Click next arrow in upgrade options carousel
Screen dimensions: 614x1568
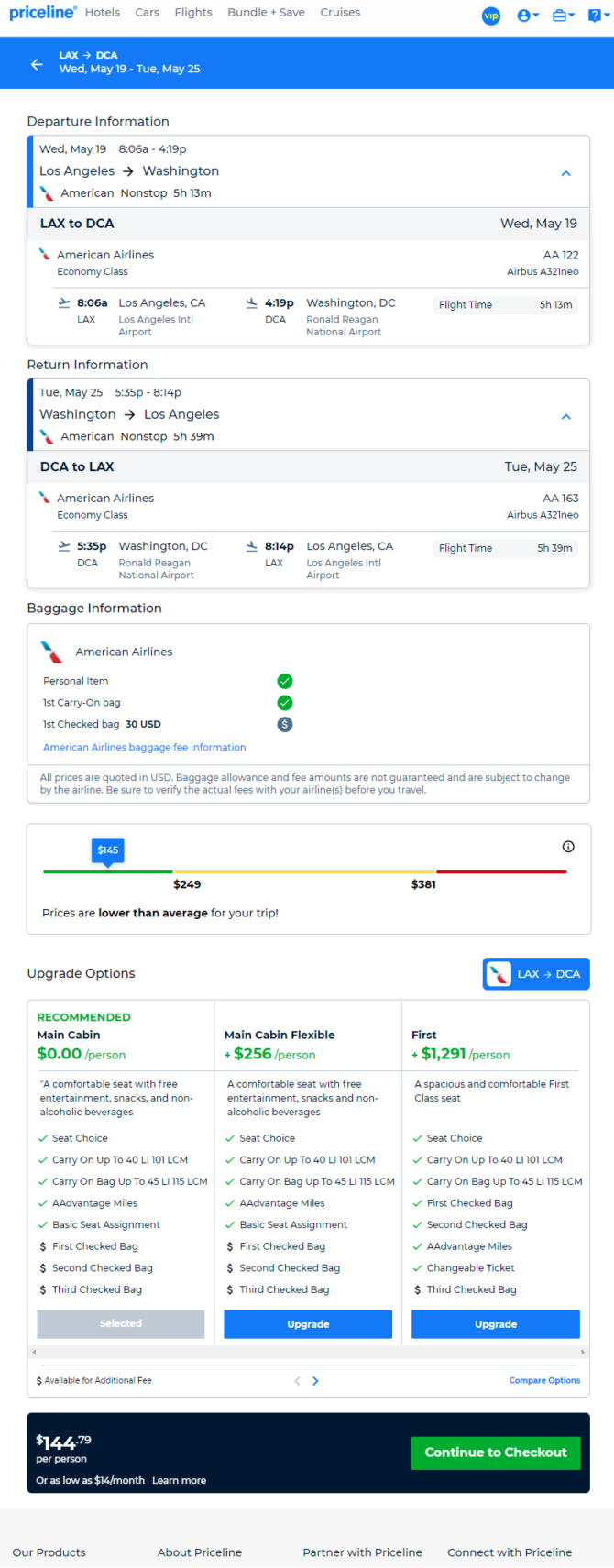coord(315,1381)
